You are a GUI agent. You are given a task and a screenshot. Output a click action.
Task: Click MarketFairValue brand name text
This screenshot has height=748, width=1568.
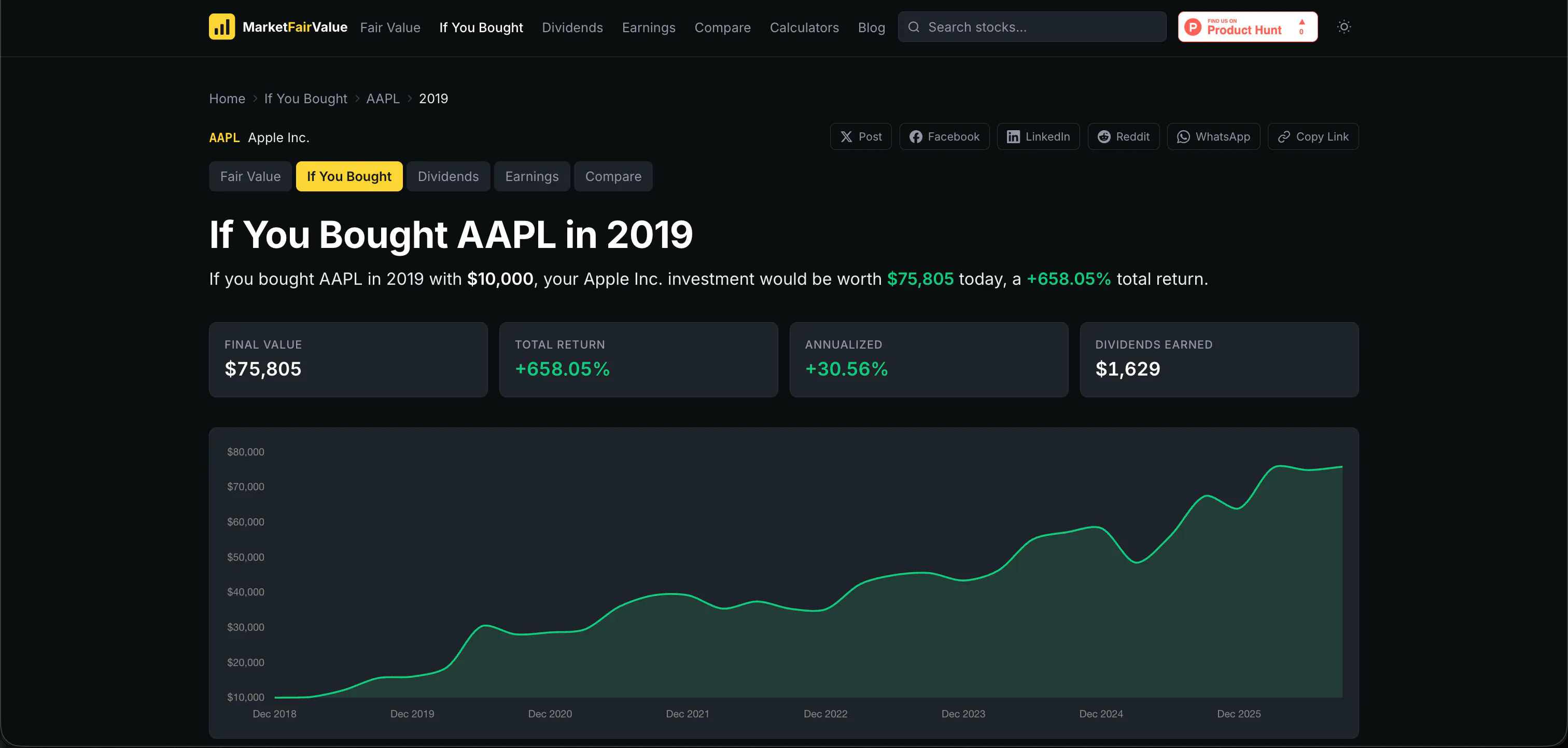pyautogui.click(x=295, y=27)
